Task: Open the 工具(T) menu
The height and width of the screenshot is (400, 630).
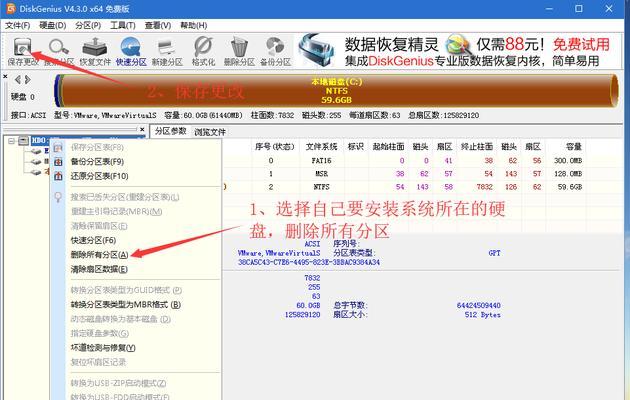Action: tap(123, 25)
